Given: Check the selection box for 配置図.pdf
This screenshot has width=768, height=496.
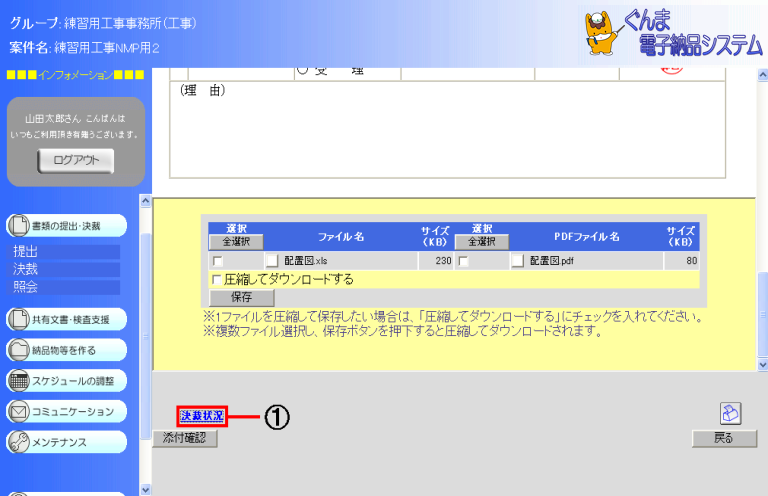Looking at the screenshot, I should (x=463, y=261).
